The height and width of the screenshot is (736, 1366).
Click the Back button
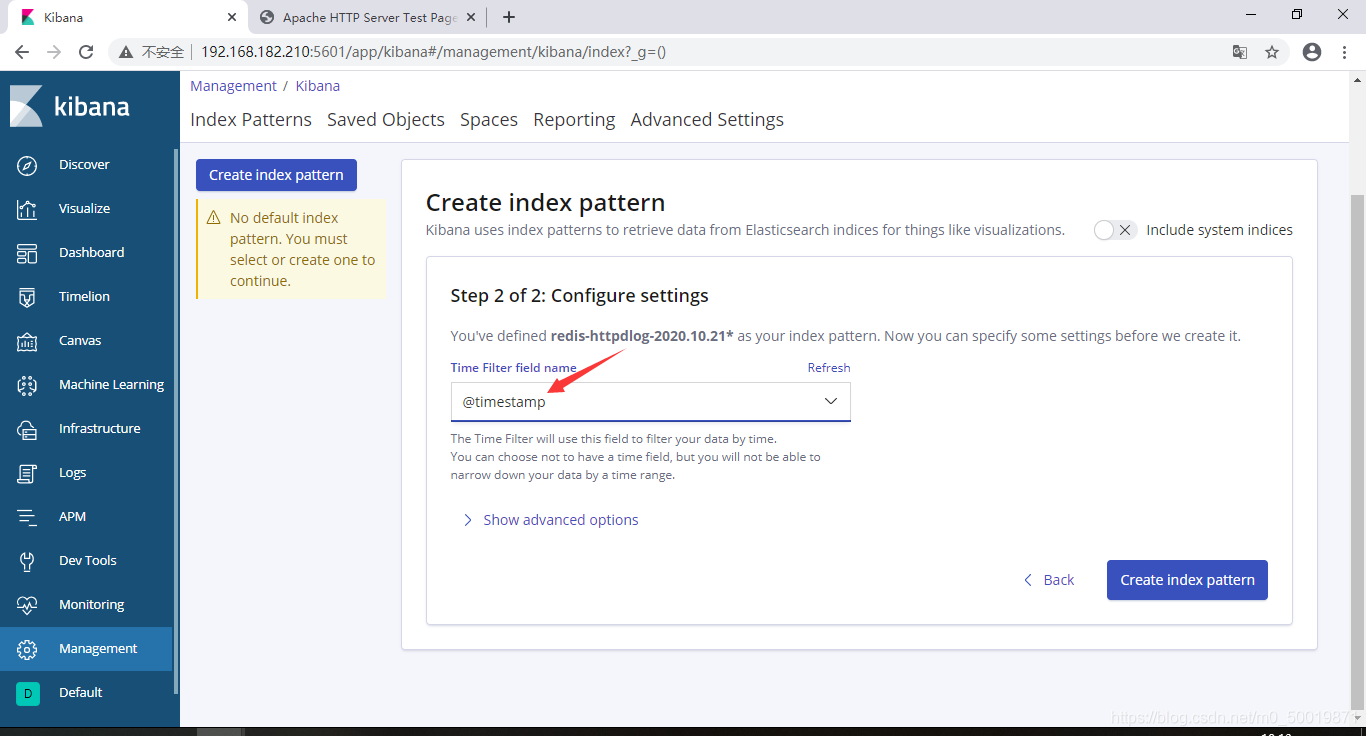[1049, 580]
